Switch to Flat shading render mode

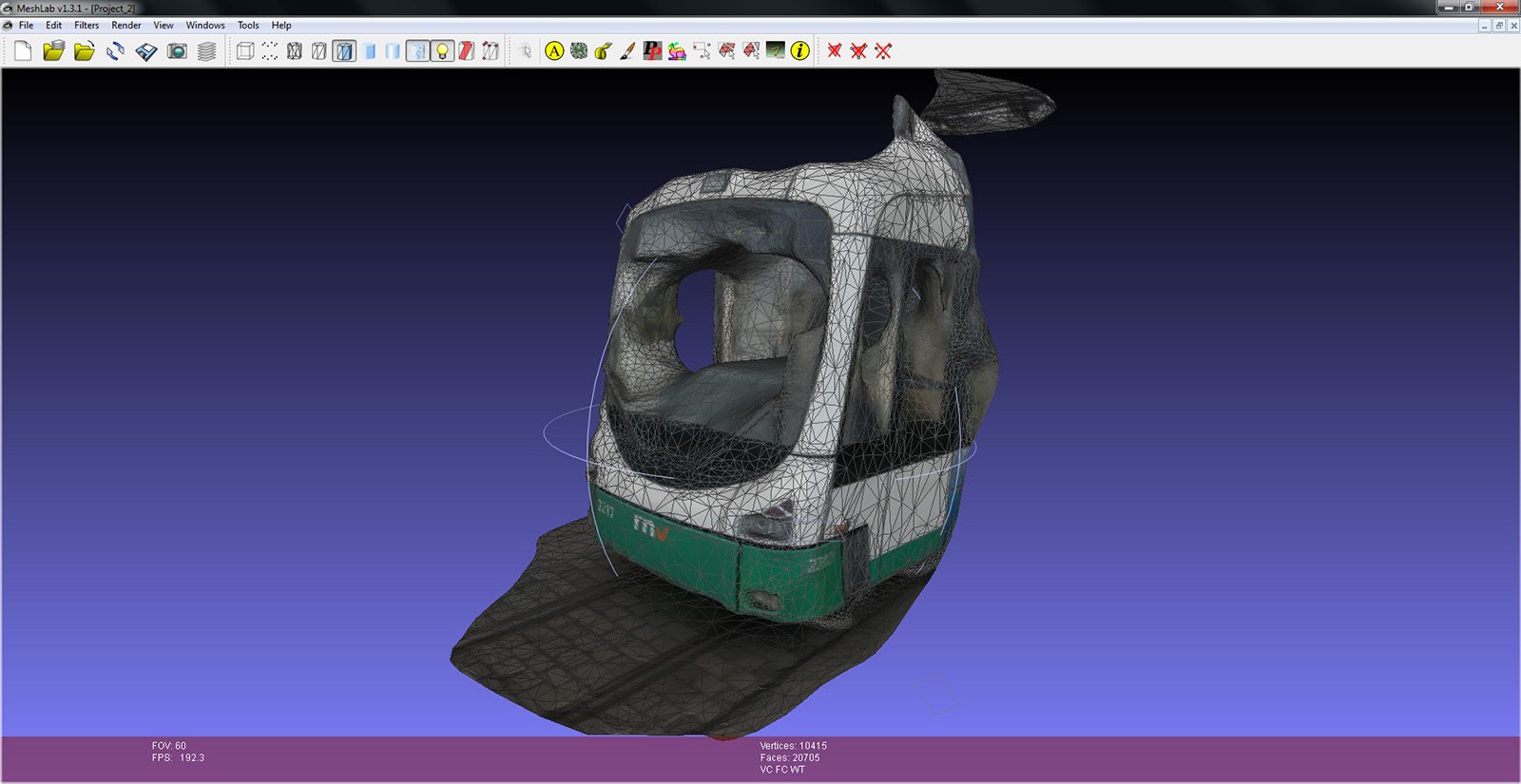point(369,51)
